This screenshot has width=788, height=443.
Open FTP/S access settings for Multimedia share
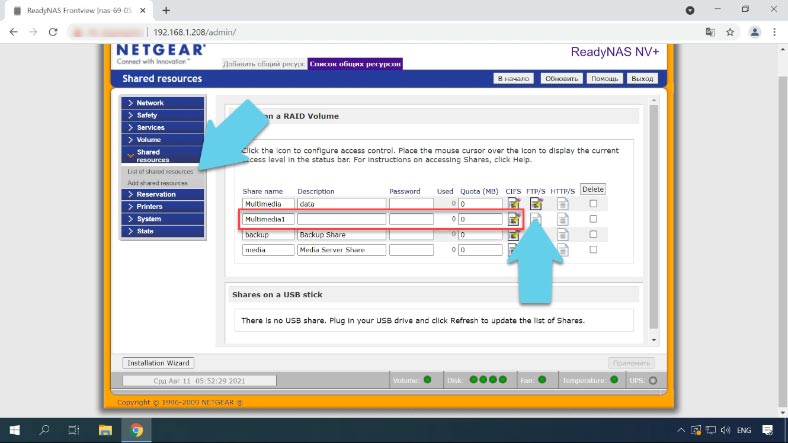[536, 203]
